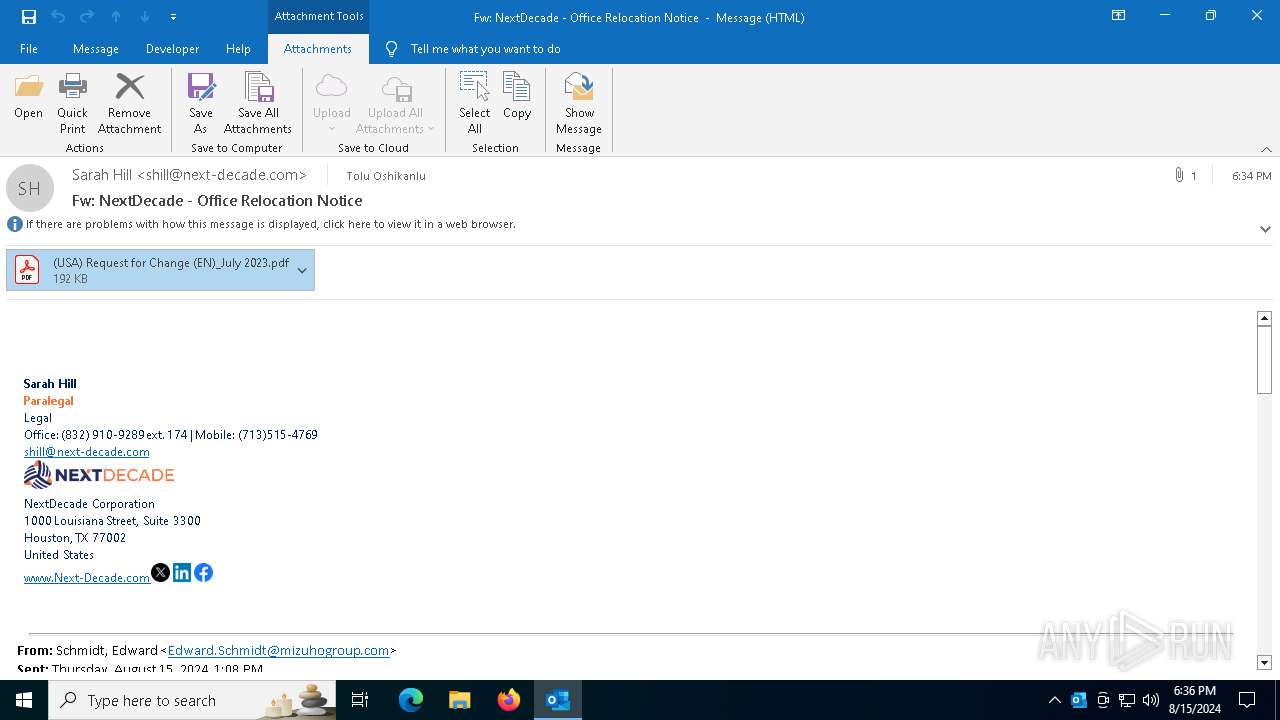The width and height of the screenshot is (1280, 720).
Task: Click the Tell me what you want search box
Action: 485,49
